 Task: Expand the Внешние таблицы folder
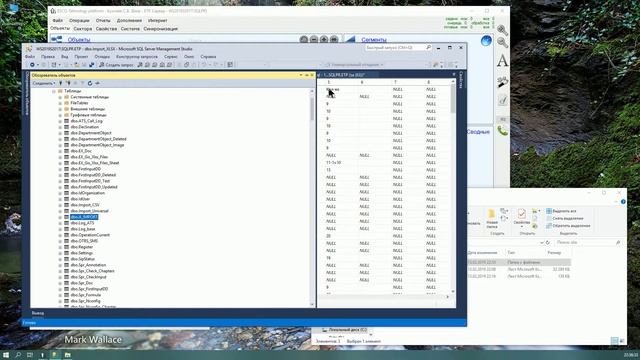tap(60, 109)
